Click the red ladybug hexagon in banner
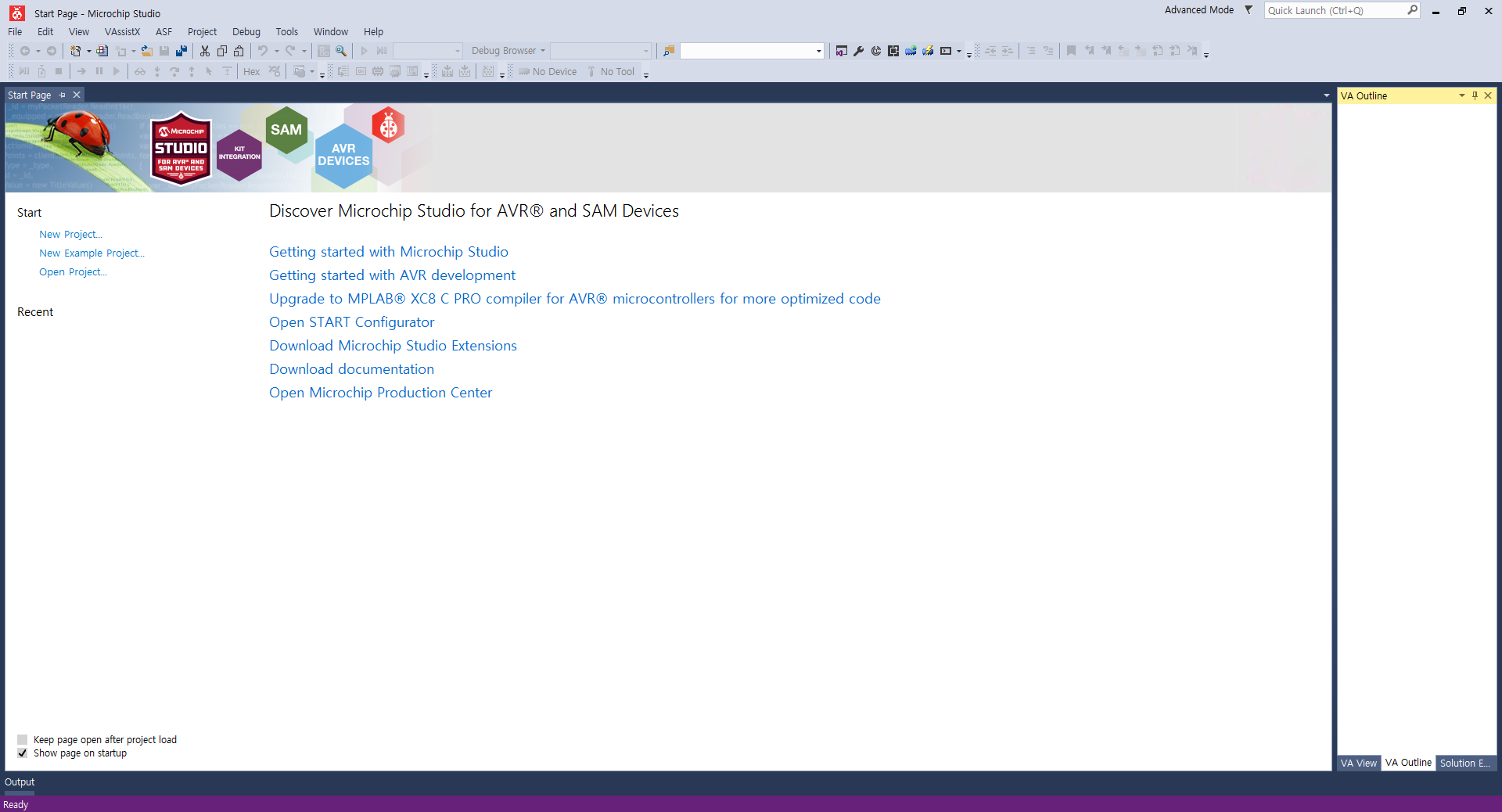Viewport: 1502px width, 812px height. point(388,125)
